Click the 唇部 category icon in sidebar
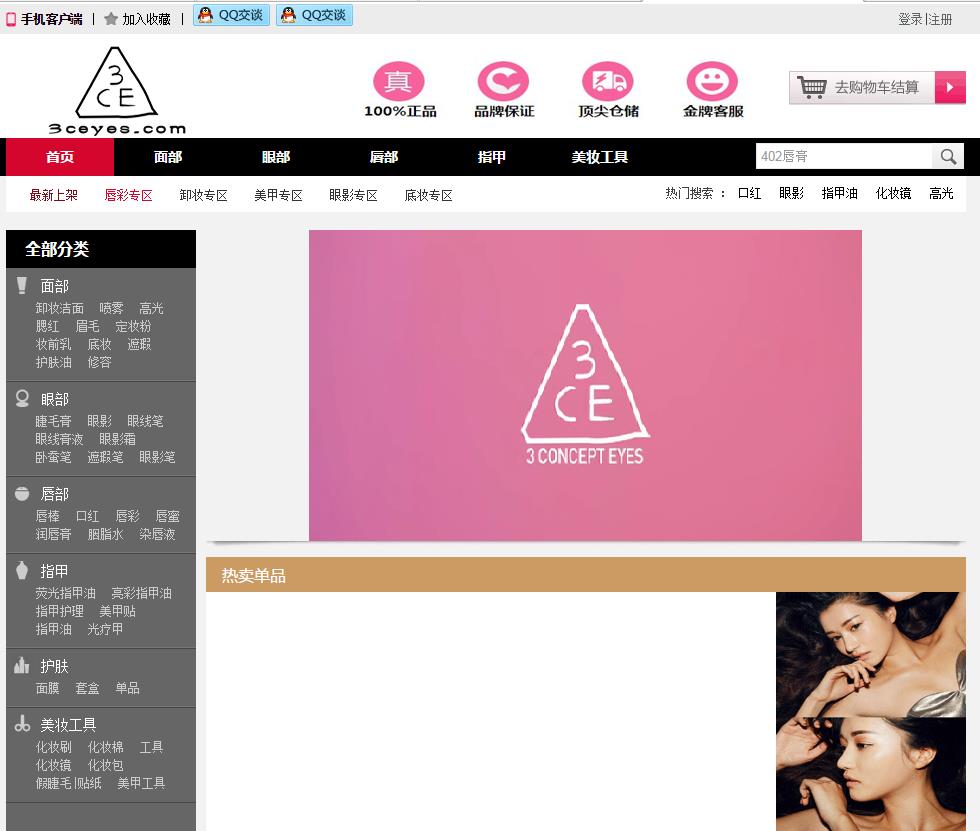Viewport: 980px width, 831px height. (x=22, y=494)
